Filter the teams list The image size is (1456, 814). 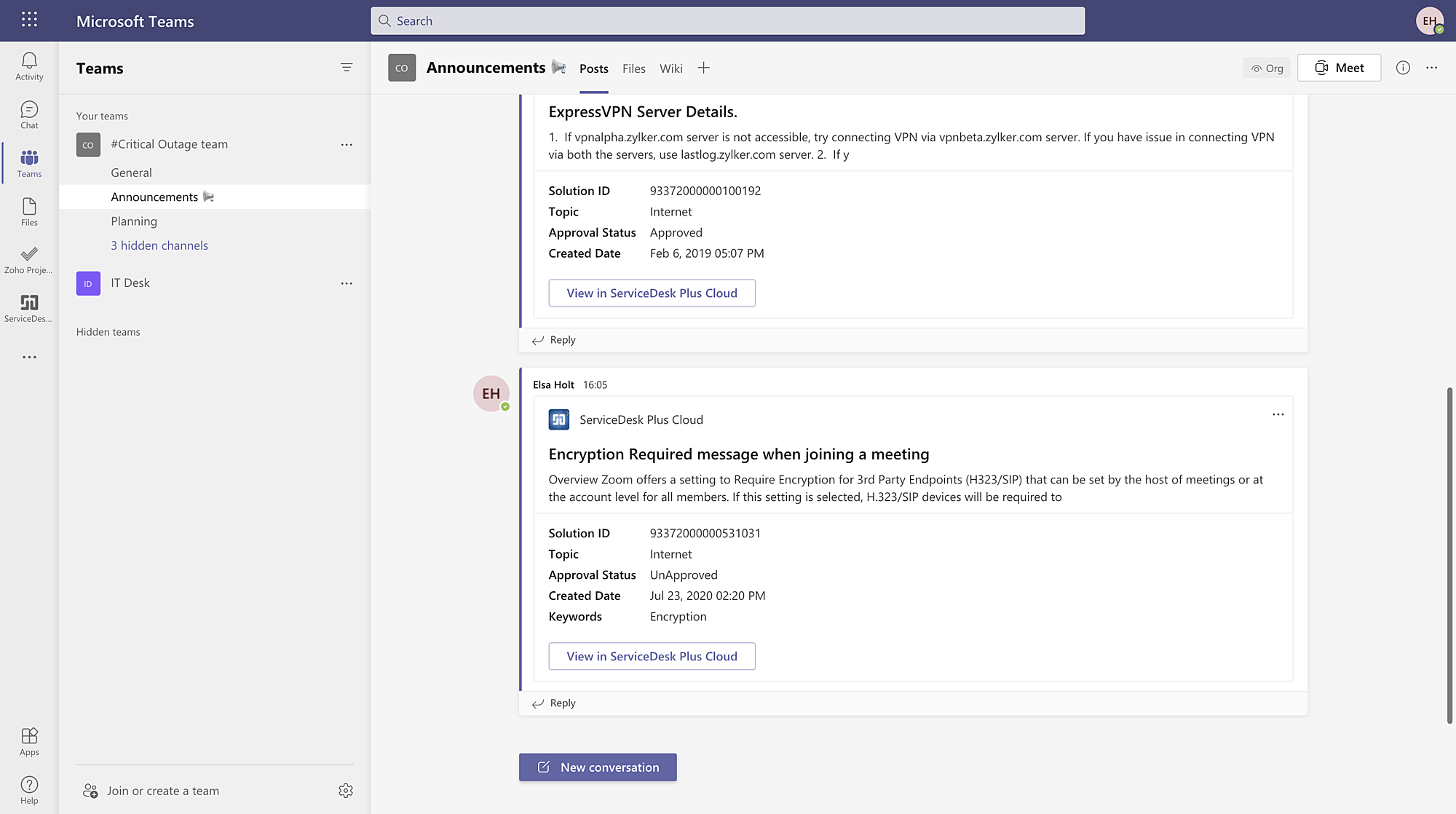(x=347, y=68)
